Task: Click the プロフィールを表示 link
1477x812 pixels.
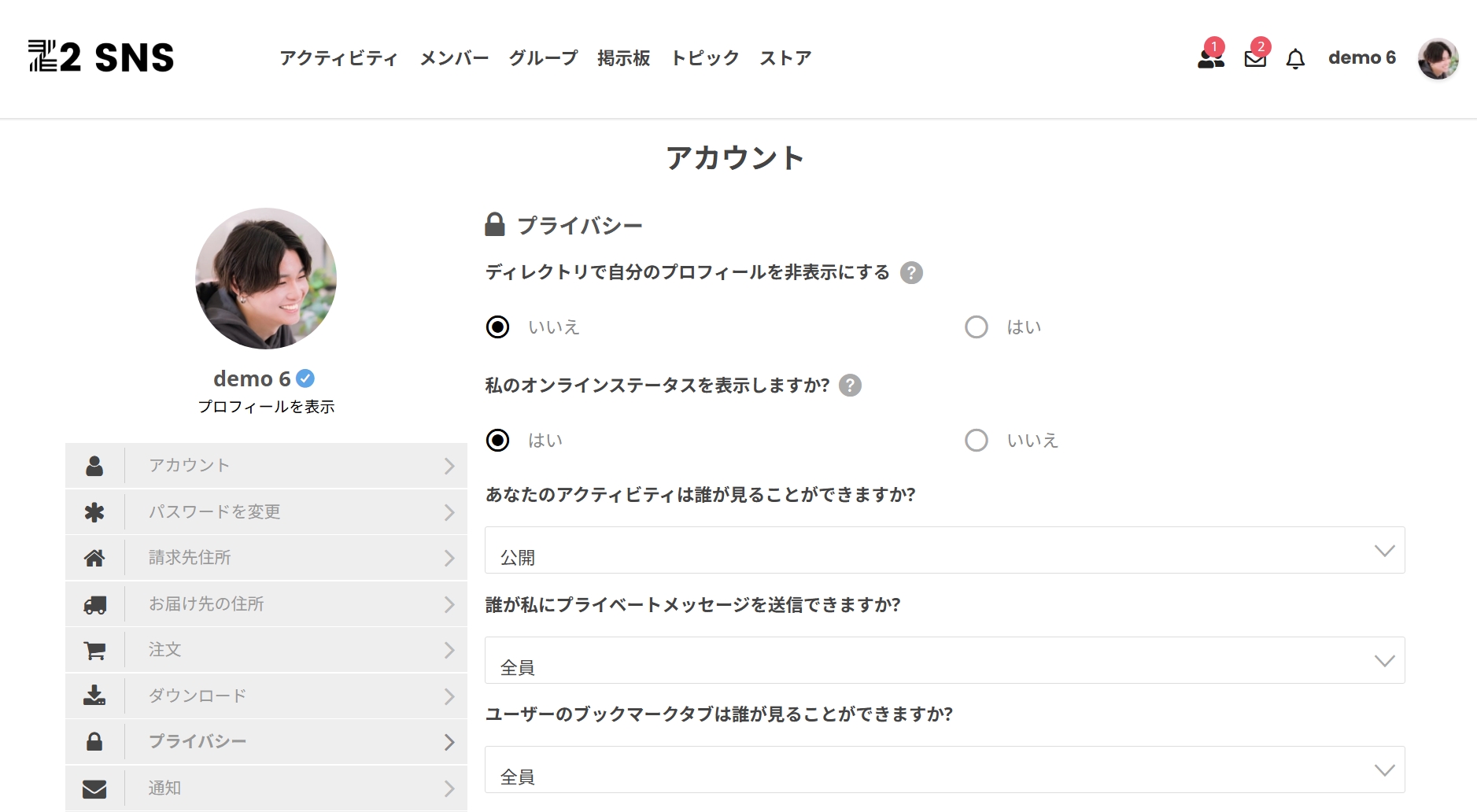Action: [x=266, y=407]
